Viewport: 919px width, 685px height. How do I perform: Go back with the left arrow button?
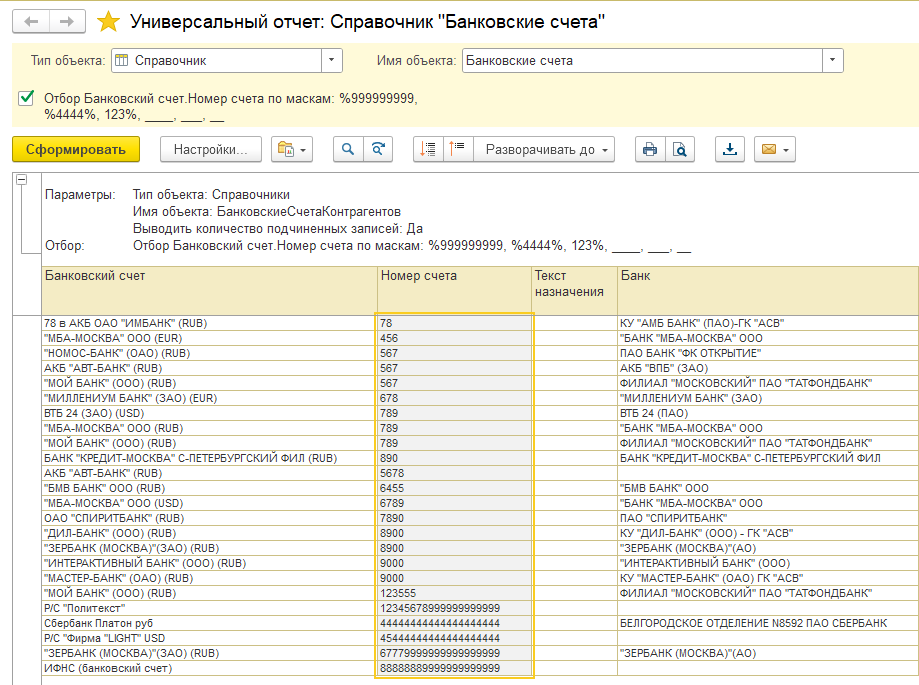click(x=31, y=22)
